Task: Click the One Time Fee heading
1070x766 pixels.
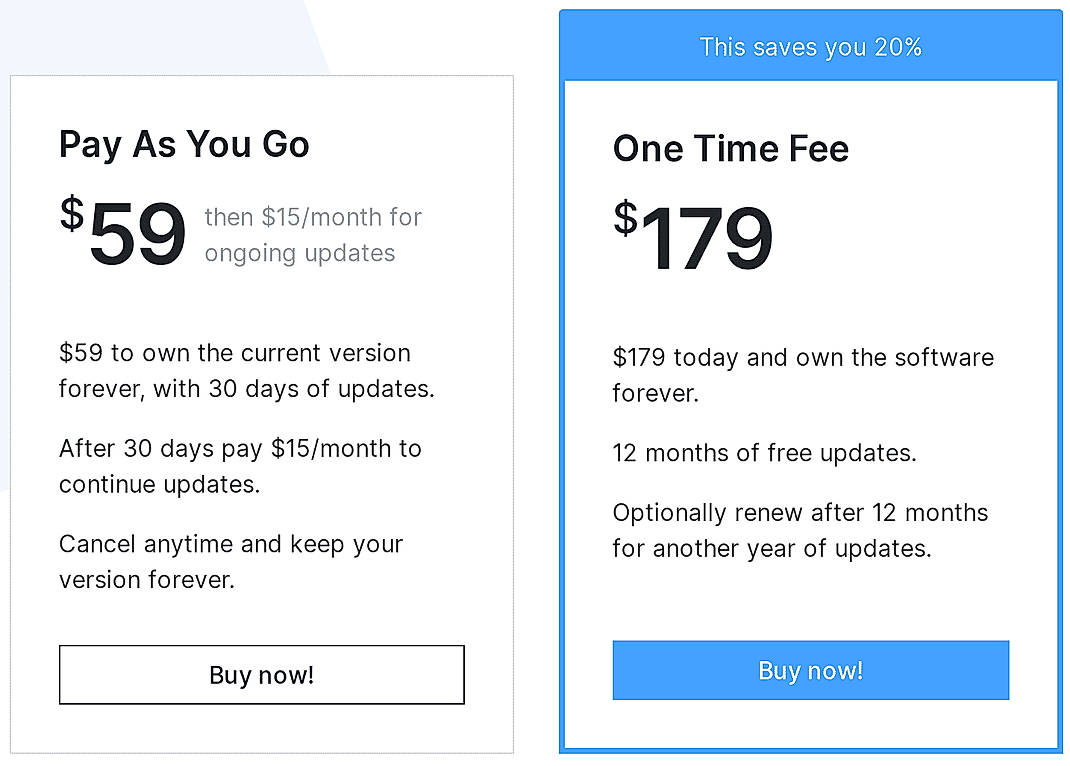Action: [x=730, y=148]
